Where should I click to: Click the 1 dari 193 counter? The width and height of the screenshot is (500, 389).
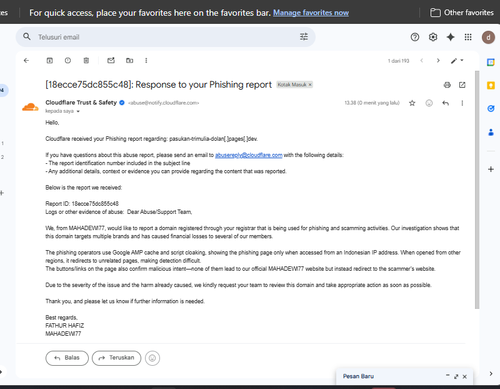point(398,61)
